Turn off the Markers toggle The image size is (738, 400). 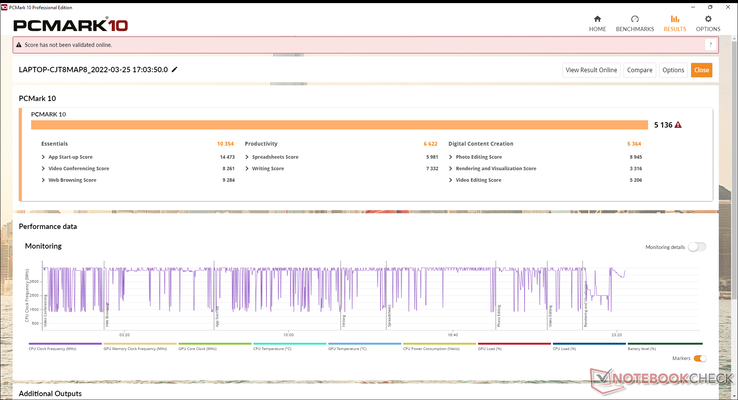[x=699, y=358]
